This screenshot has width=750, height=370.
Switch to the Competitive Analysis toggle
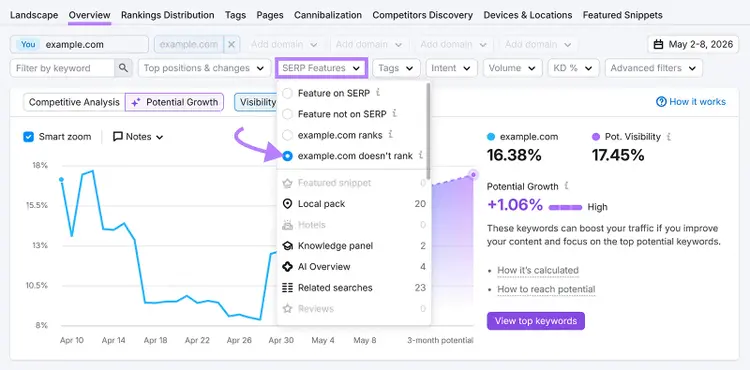point(74,102)
